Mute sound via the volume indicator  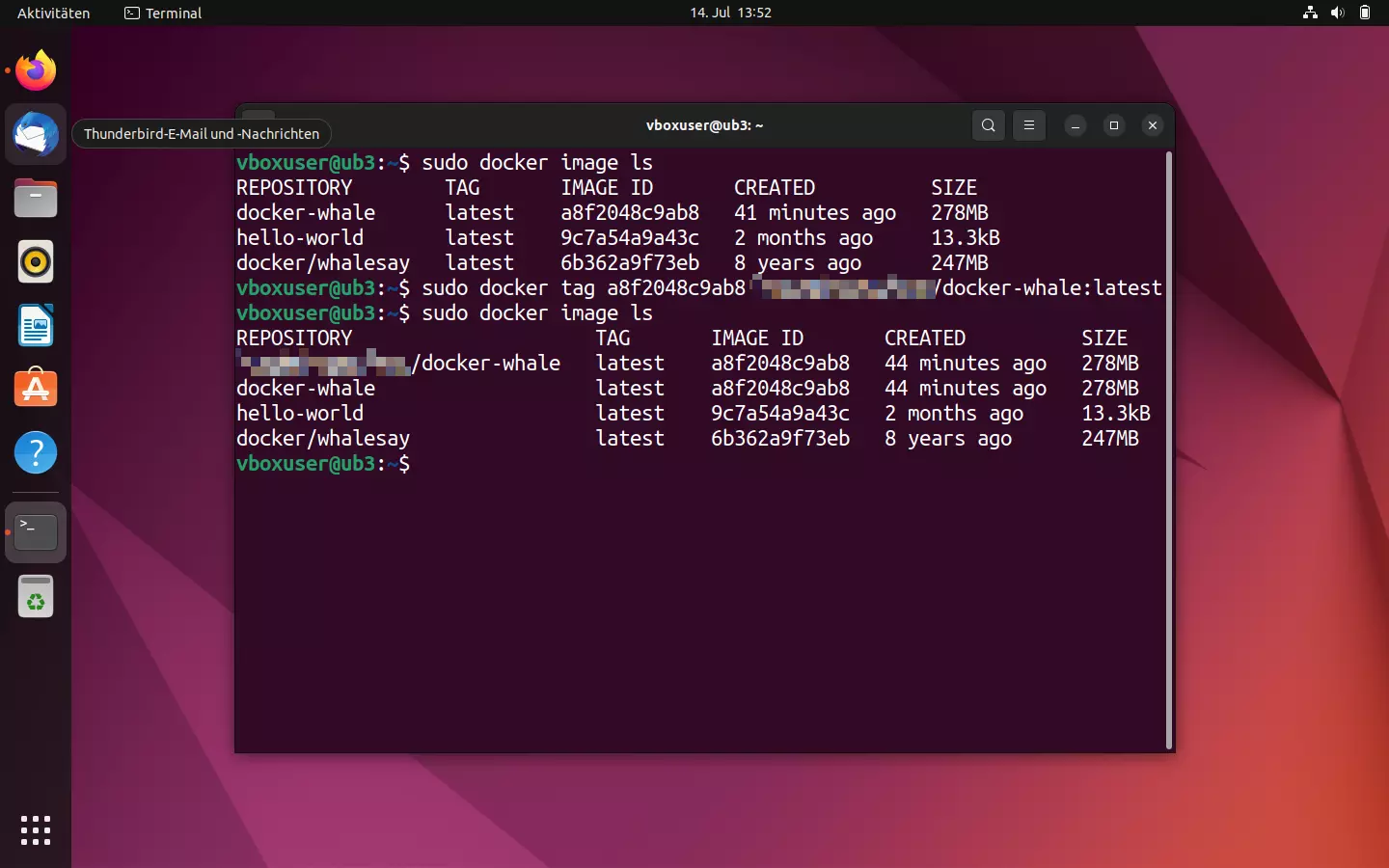point(1337,13)
